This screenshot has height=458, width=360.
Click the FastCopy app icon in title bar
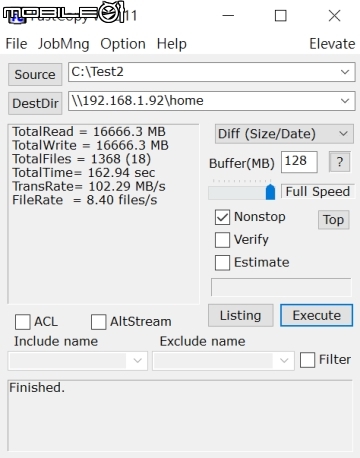[17, 17]
